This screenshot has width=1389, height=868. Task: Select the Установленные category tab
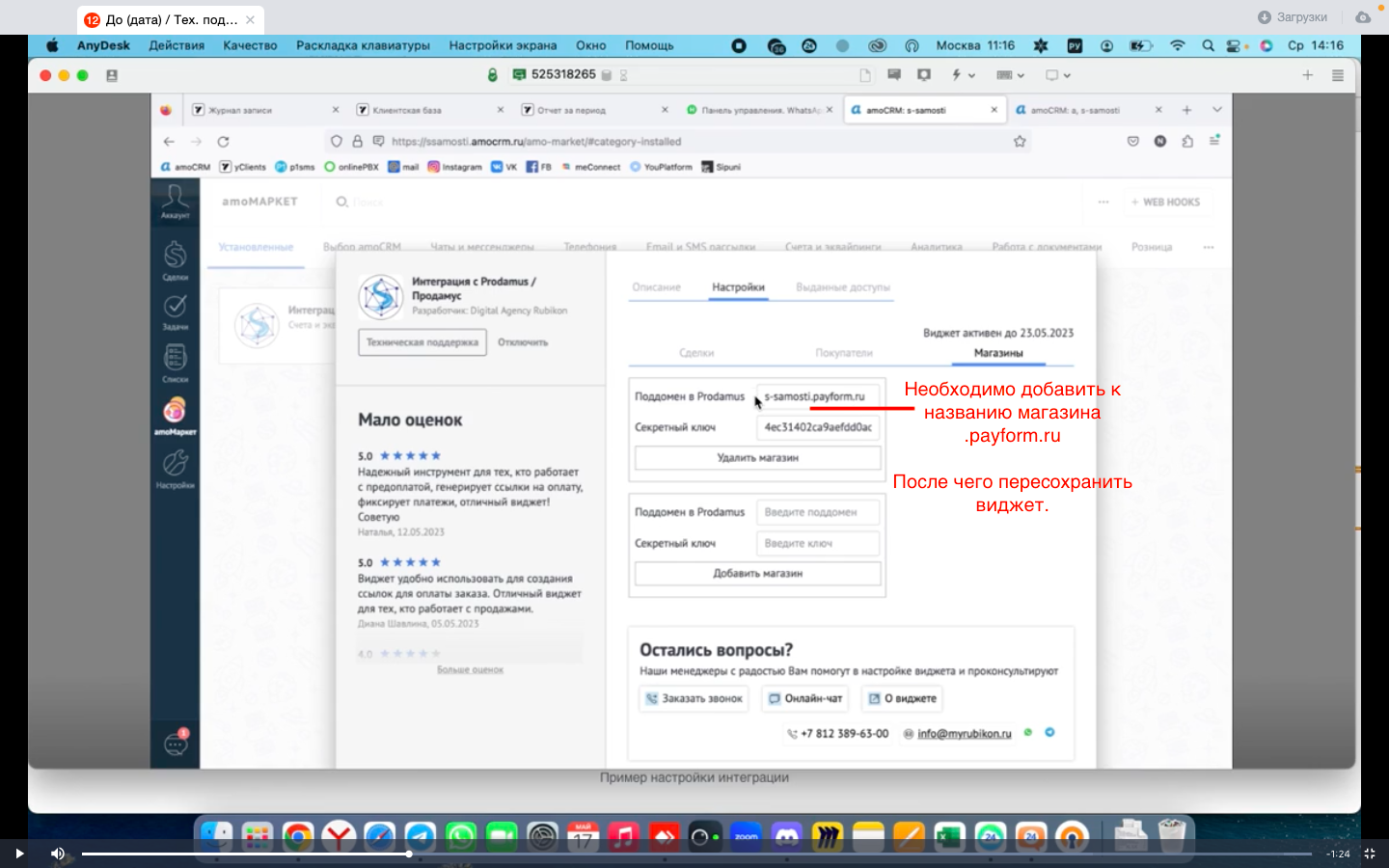pos(256,247)
